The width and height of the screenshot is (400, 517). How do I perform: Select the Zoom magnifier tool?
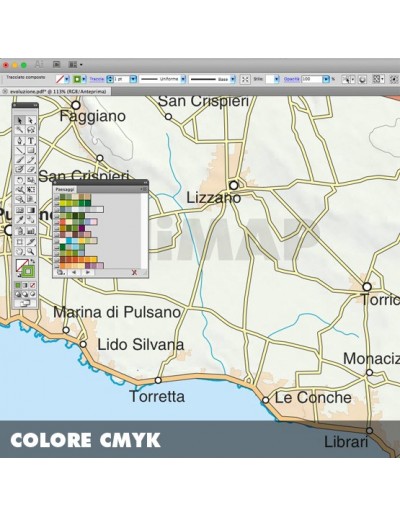point(31,251)
